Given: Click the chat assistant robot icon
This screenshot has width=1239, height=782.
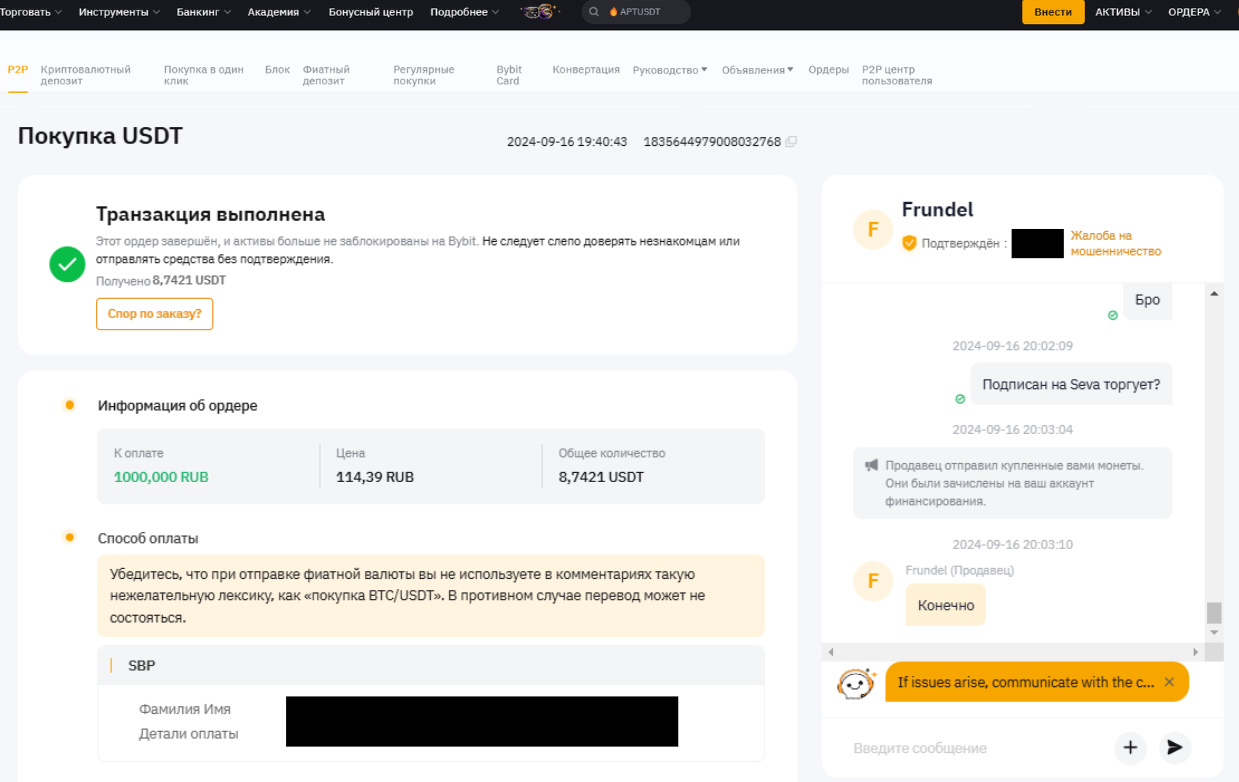Looking at the screenshot, I should [x=856, y=683].
